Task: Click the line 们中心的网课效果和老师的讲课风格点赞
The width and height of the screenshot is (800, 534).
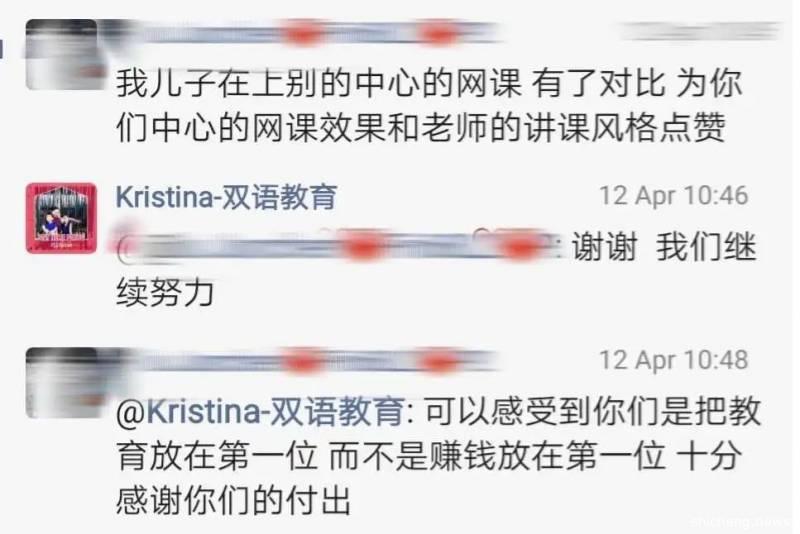Action: (x=421, y=128)
